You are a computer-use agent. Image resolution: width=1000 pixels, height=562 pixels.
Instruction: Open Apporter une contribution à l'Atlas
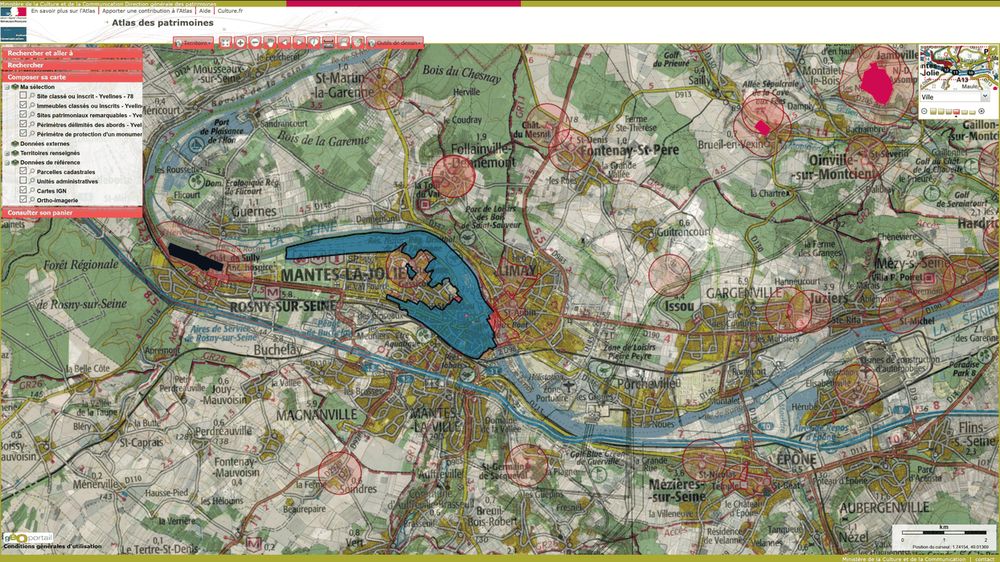[x=147, y=11]
